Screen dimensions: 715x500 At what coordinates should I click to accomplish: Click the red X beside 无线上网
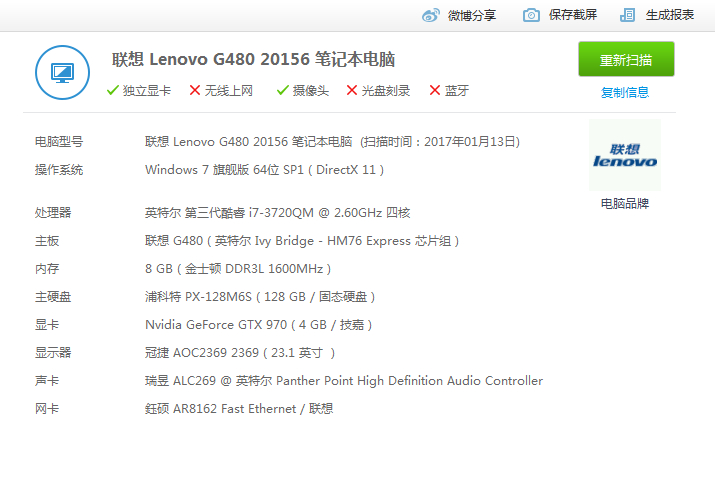(x=195, y=90)
